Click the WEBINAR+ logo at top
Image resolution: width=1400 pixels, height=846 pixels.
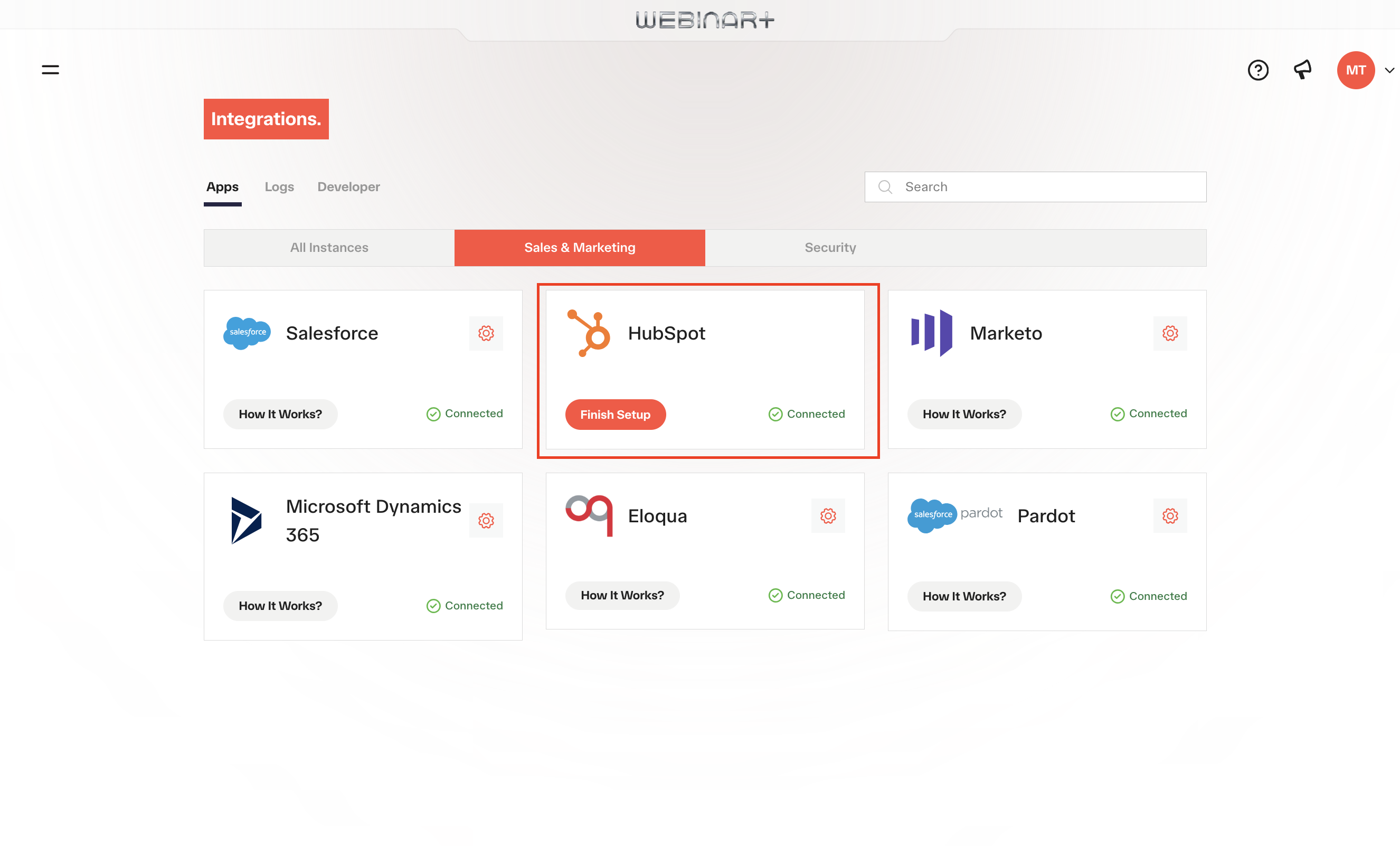point(705,21)
